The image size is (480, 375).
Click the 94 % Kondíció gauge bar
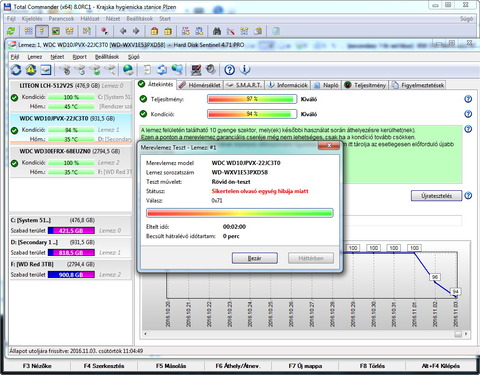[252, 114]
